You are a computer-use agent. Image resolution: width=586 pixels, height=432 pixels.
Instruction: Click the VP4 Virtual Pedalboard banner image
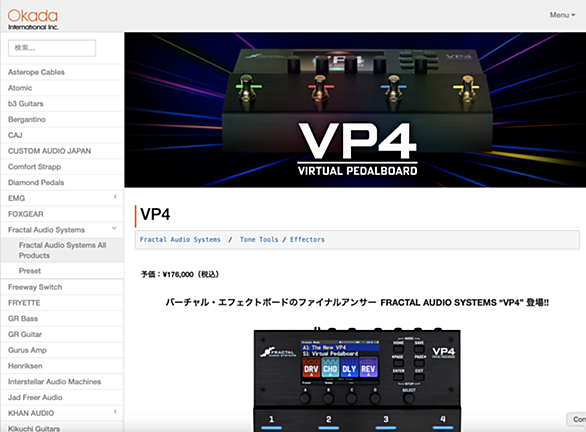(355, 110)
